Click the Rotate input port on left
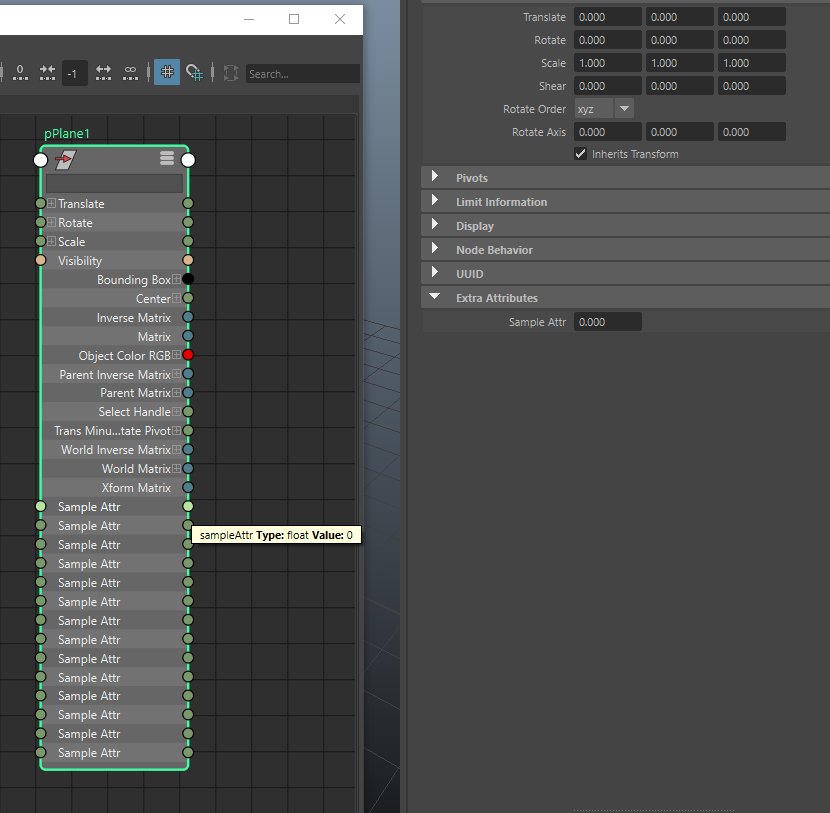Screen dimensions: 830x813 click(x=41, y=222)
